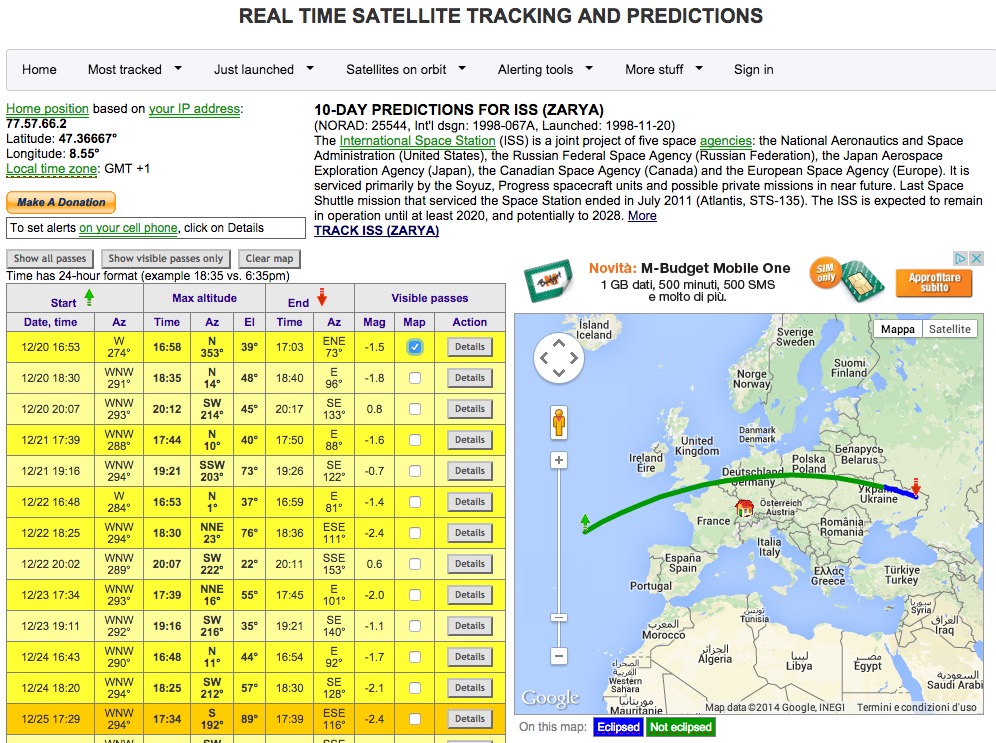Check map checkbox for 12/22 18:25 pass
This screenshot has height=743, width=996.
click(x=415, y=533)
